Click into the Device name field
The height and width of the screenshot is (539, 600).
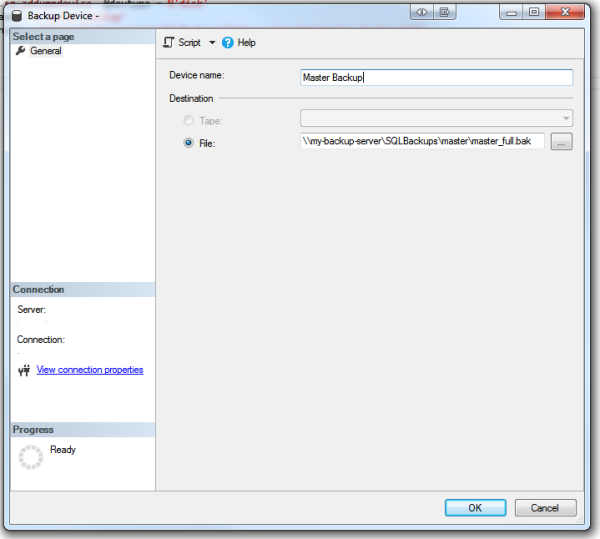pos(437,78)
